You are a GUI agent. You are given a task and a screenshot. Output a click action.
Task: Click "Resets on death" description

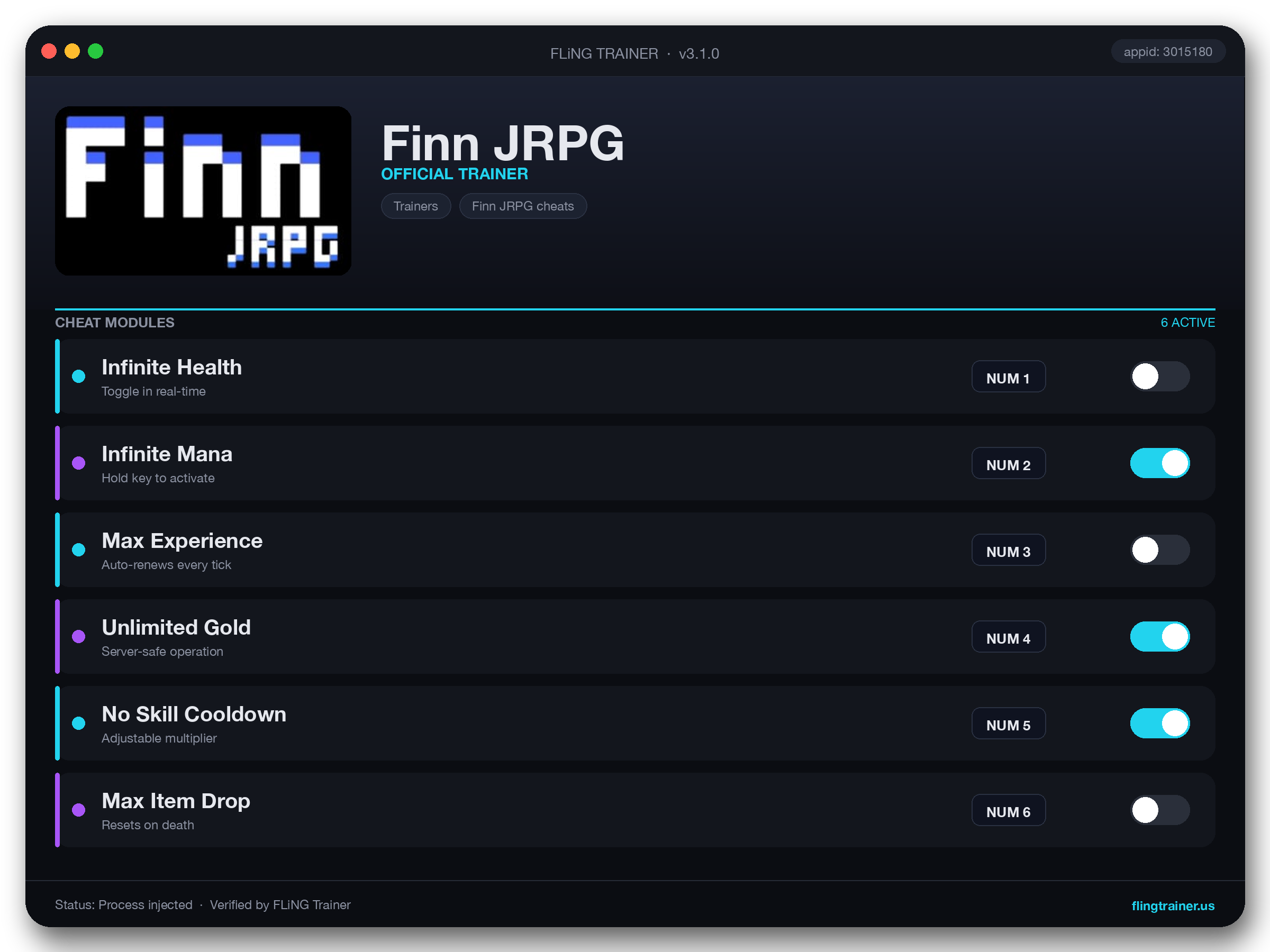click(x=148, y=825)
